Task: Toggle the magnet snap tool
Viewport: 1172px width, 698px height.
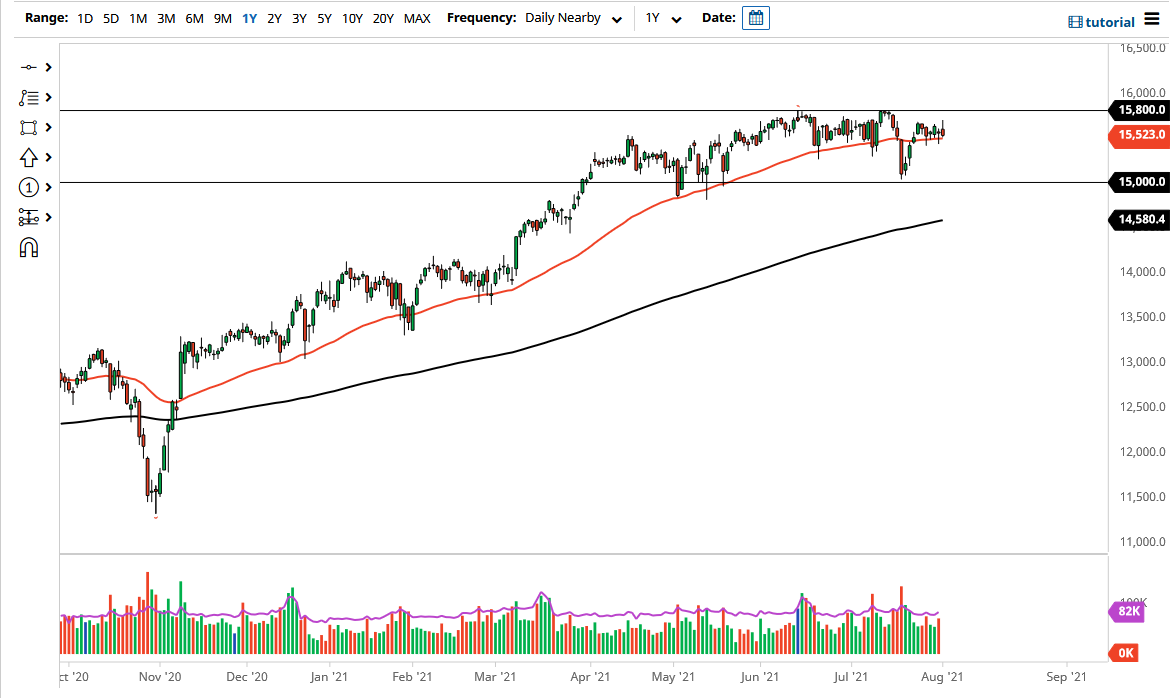Action: 28,246
